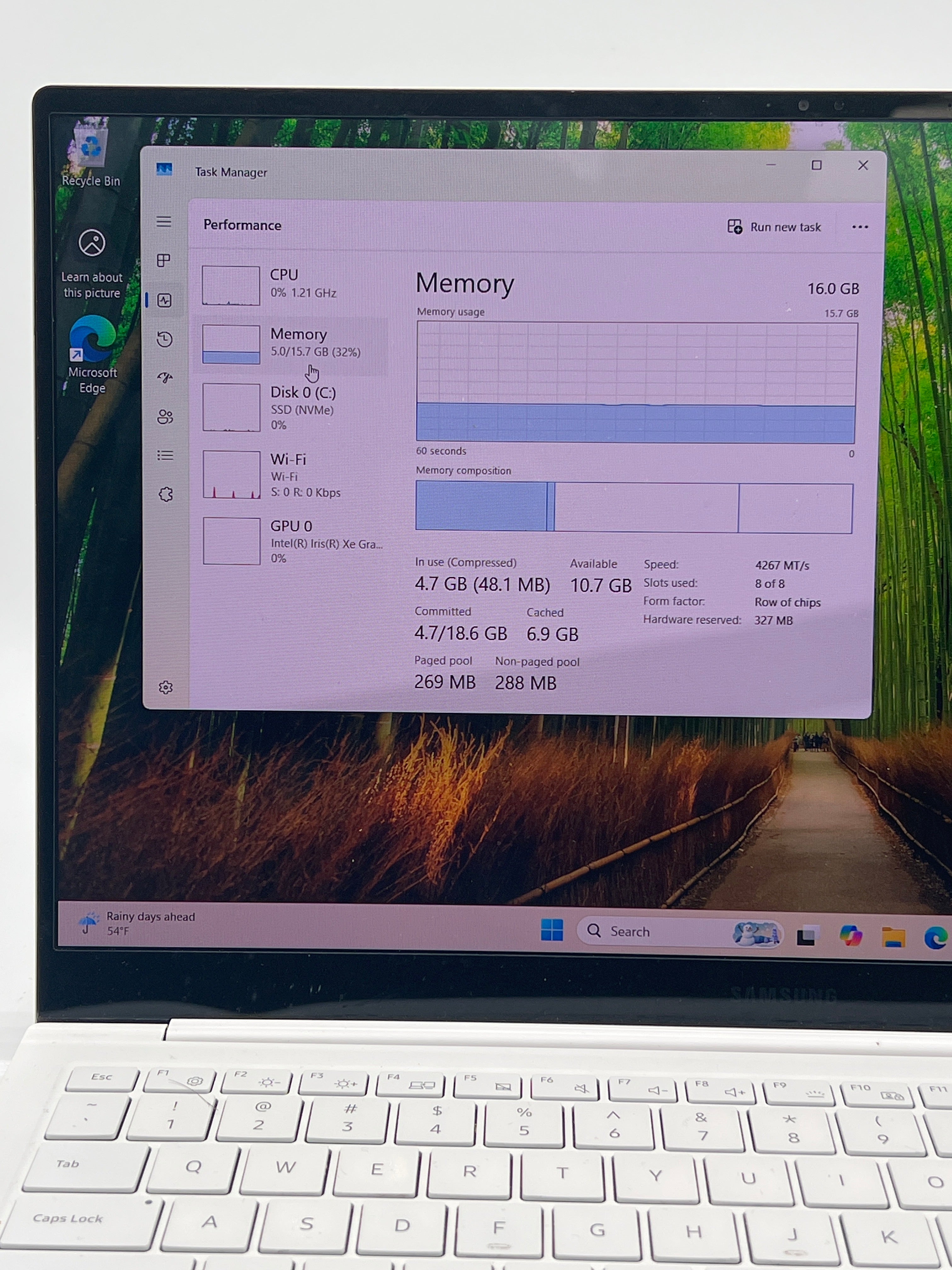This screenshot has height=1270, width=952.
Task: Click the taskbar Search box
Action: point(680,932)
